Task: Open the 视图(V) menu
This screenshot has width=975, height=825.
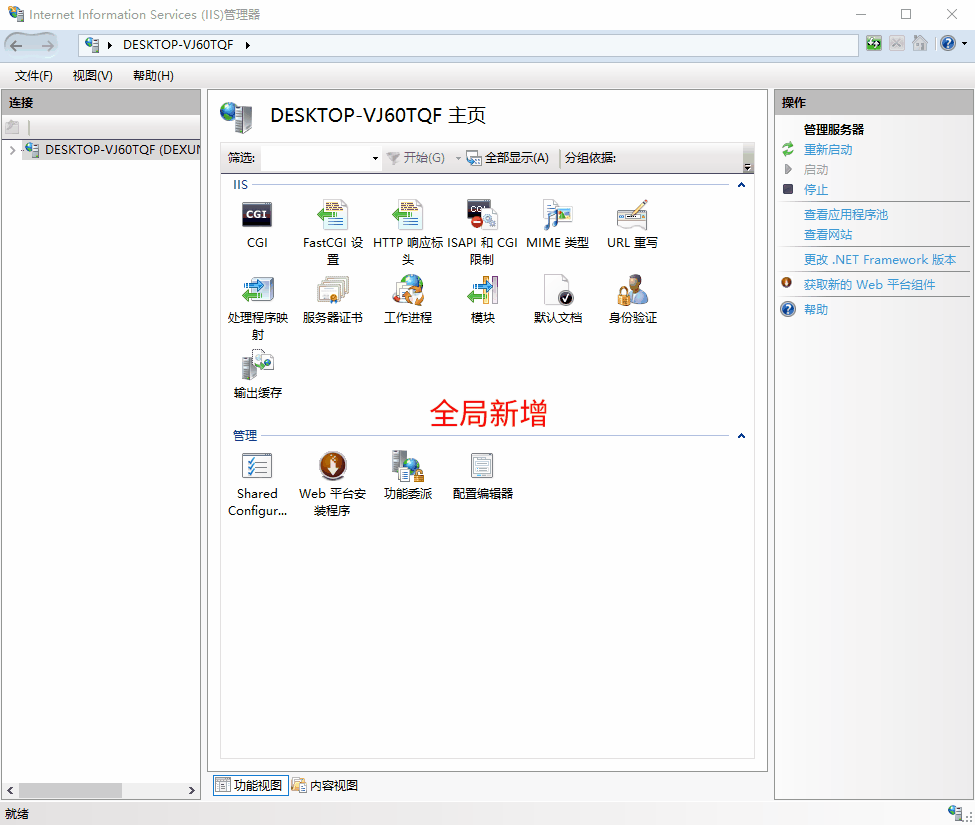Action: (x=92, y=76)
